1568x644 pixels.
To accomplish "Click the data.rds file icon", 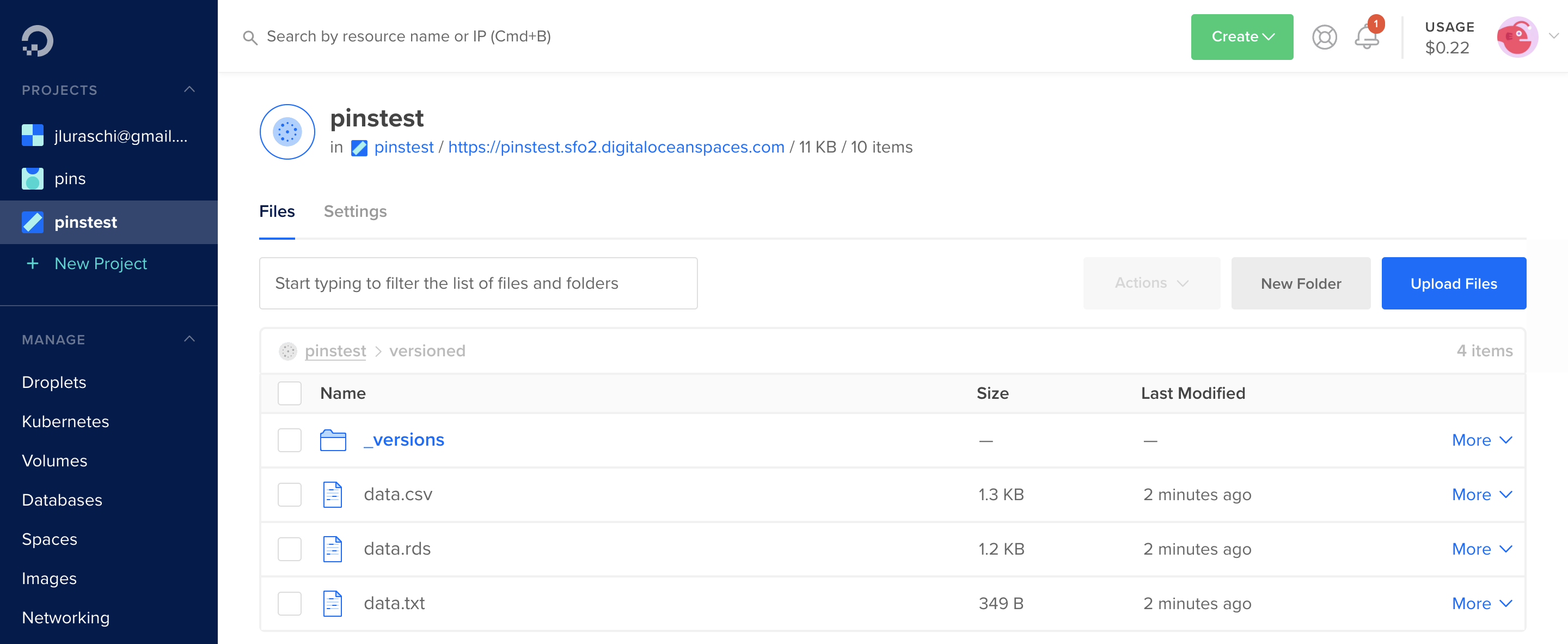I will (x=333, y=548).
